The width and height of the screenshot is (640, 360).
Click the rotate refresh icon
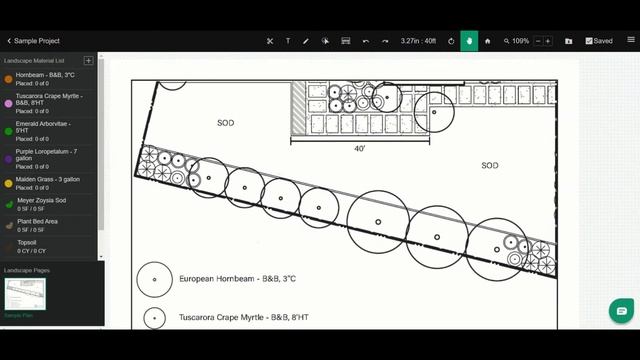click(451, 41)
